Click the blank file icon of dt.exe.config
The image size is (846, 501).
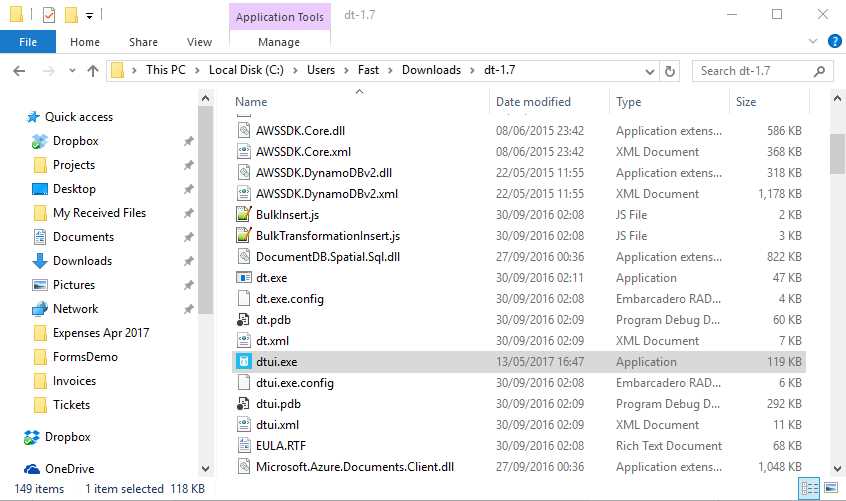pos(244,299)
